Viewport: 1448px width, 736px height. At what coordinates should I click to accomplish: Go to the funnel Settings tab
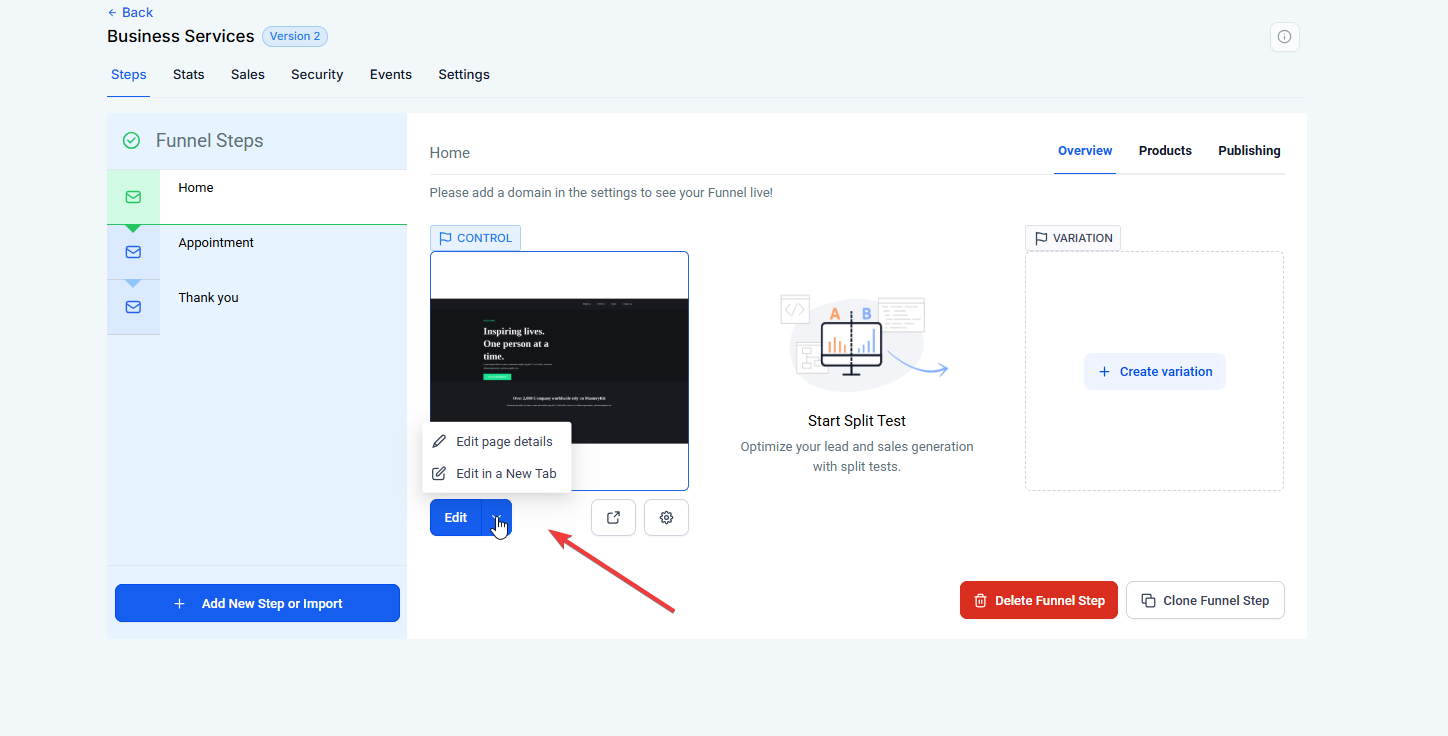pyautogui.click(x=464, y=75)
